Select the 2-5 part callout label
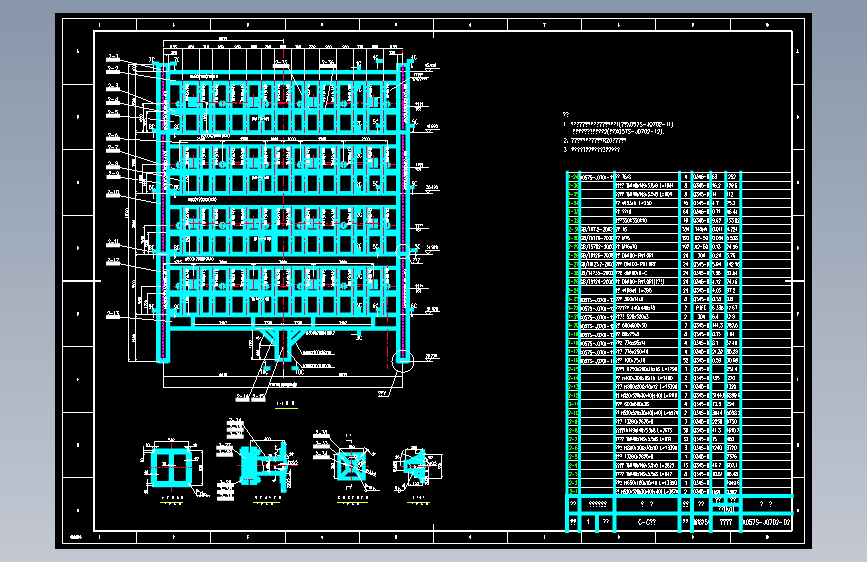This screenshot has width=867, height=562. tap(113, 113)
